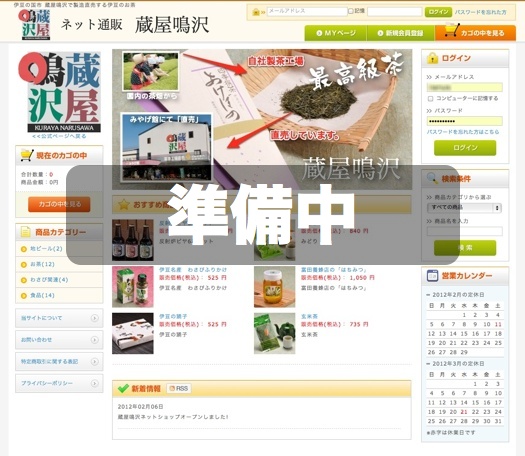Open the MYページ tab

click(336, 33)
